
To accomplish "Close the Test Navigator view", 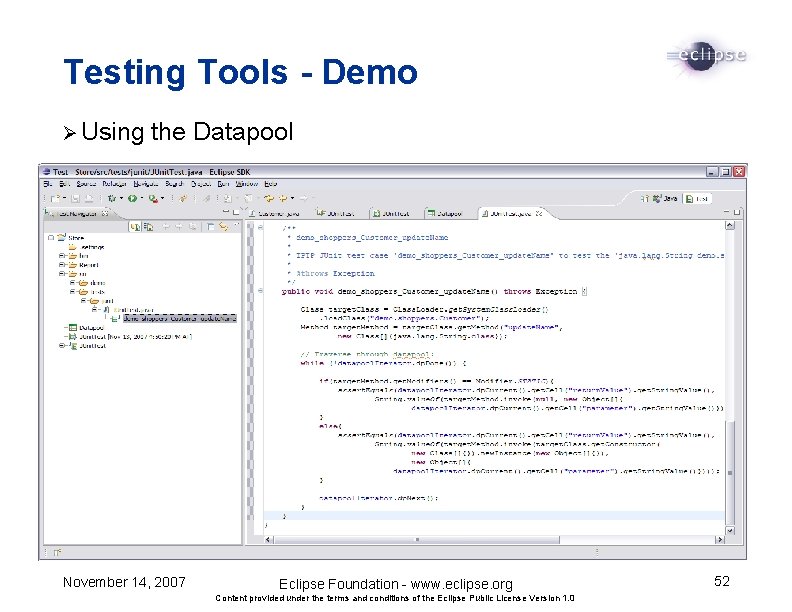I will (x=105, y=213).
